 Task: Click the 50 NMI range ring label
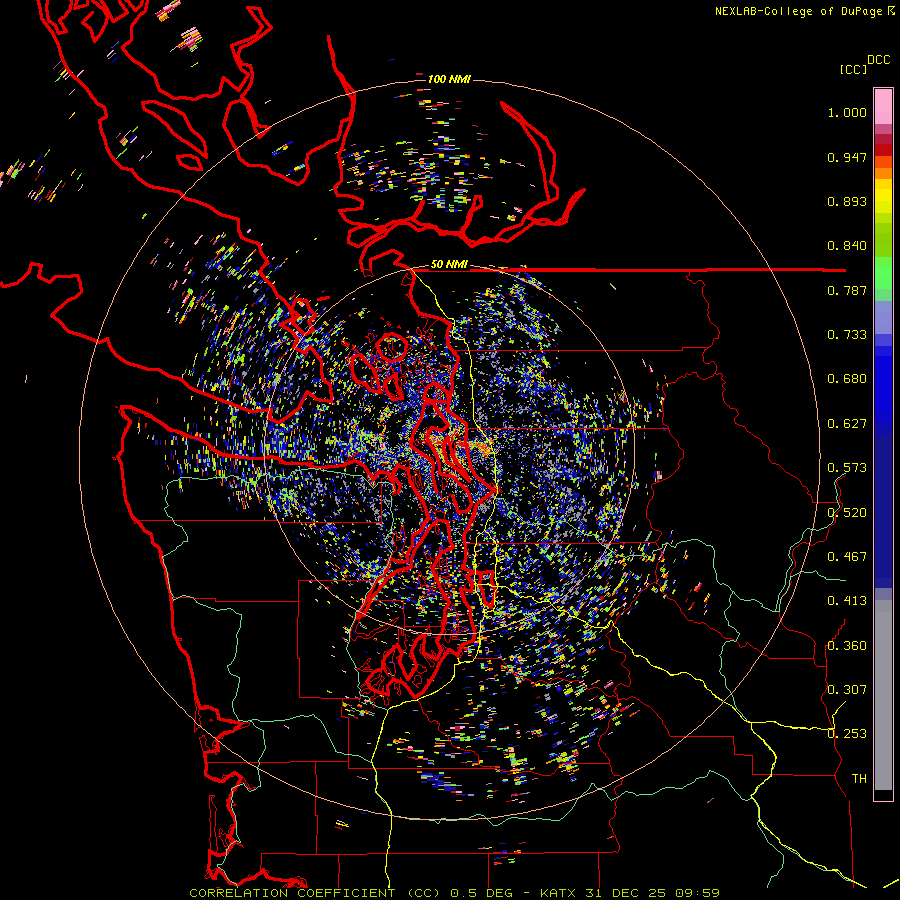click(449, 264)
